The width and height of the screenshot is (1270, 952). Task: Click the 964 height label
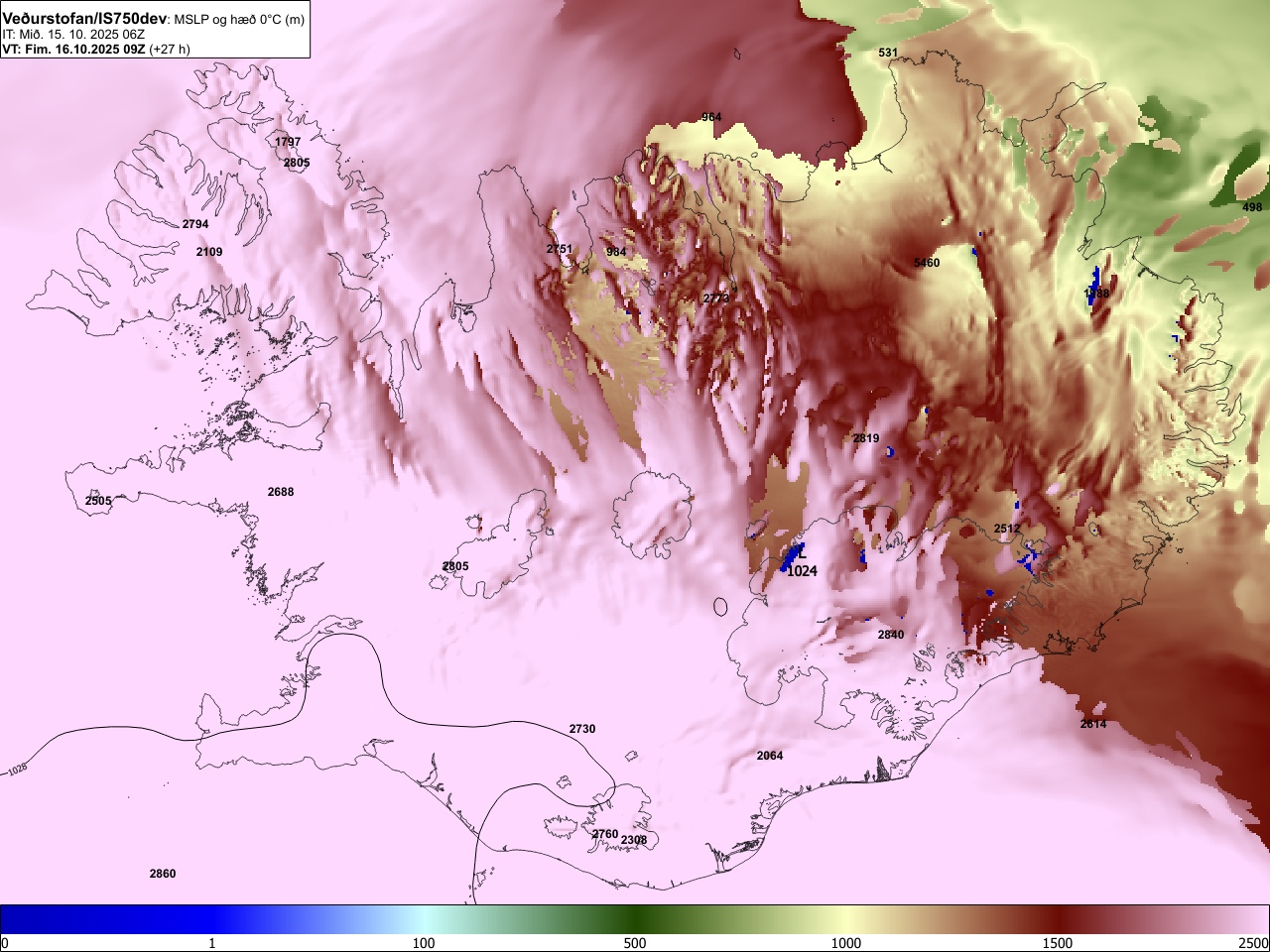[x=711, y=117]
